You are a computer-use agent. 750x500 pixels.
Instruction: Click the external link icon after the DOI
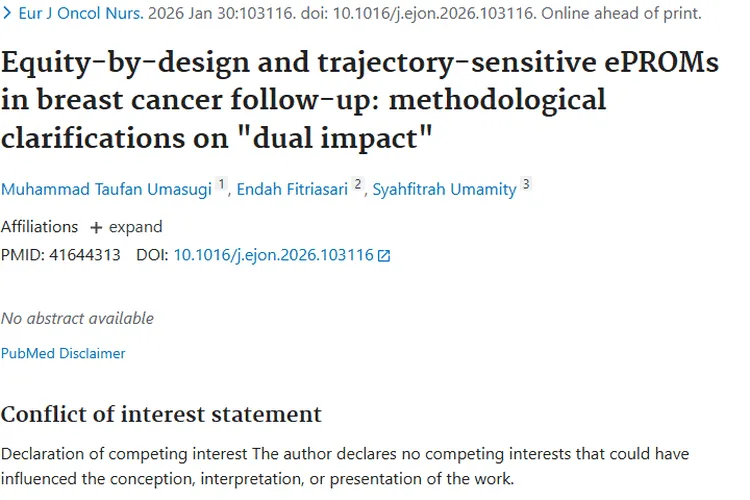384,256
